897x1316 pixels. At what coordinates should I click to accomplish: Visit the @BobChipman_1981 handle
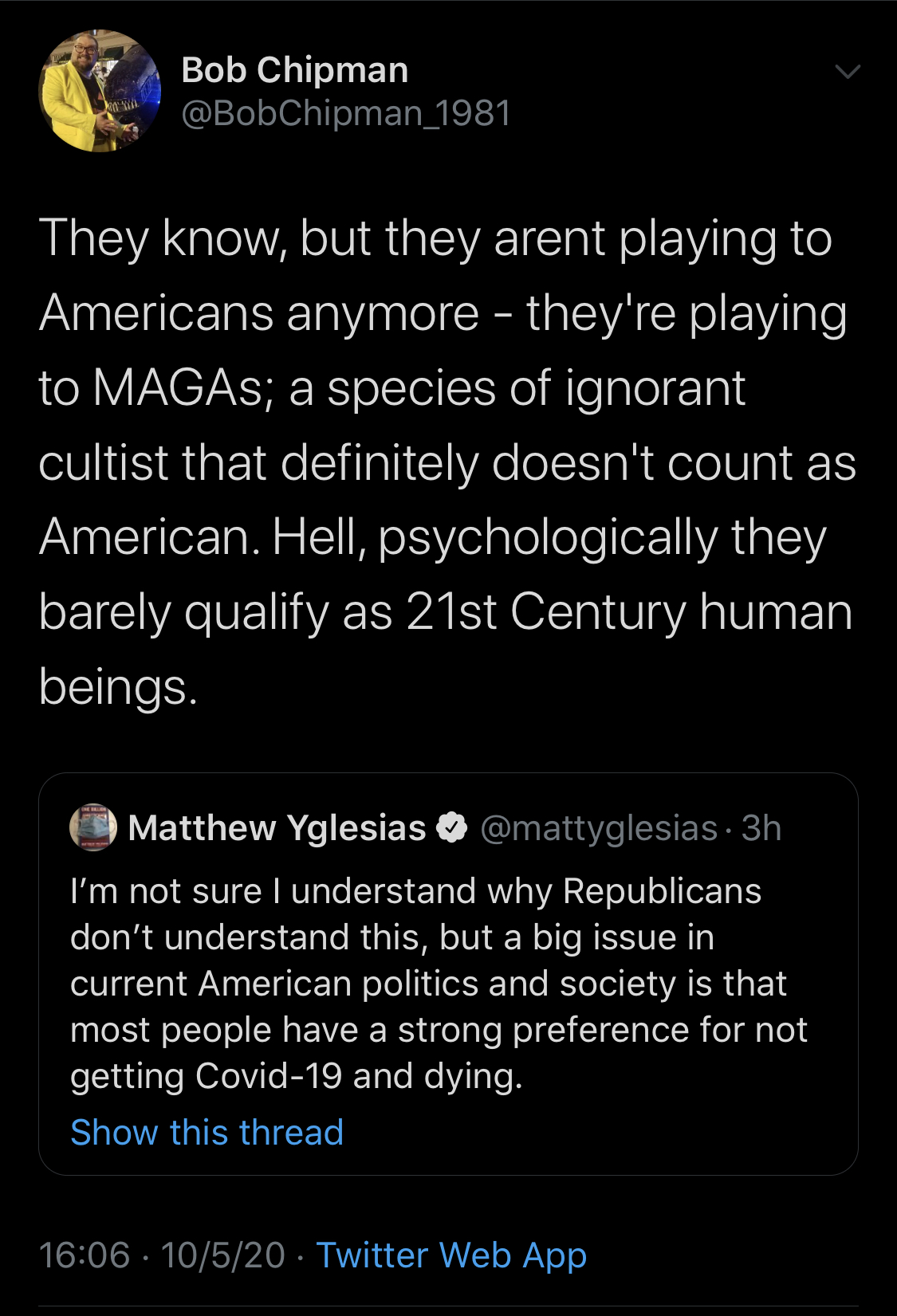[x=346, y=113]
